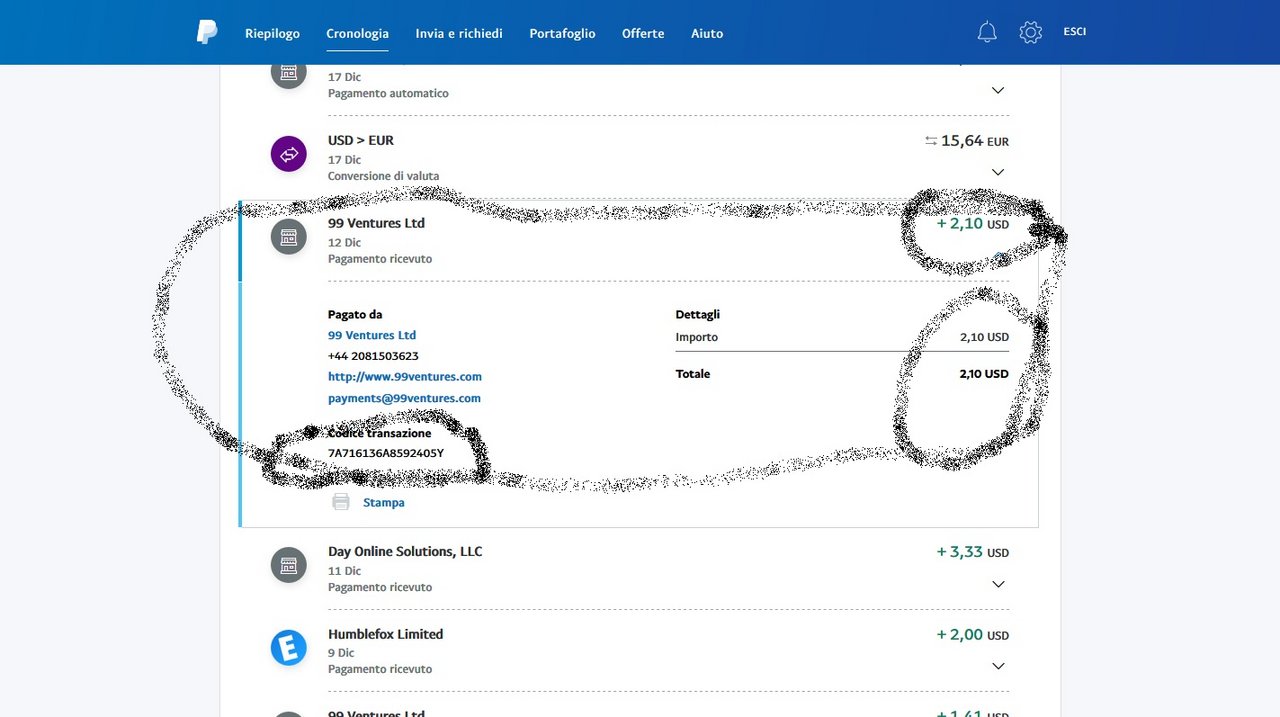Image resolution: width=1280 pixels, height=717 pixels.
Task: Select the Cronologia tab
Action: (357, 33)
